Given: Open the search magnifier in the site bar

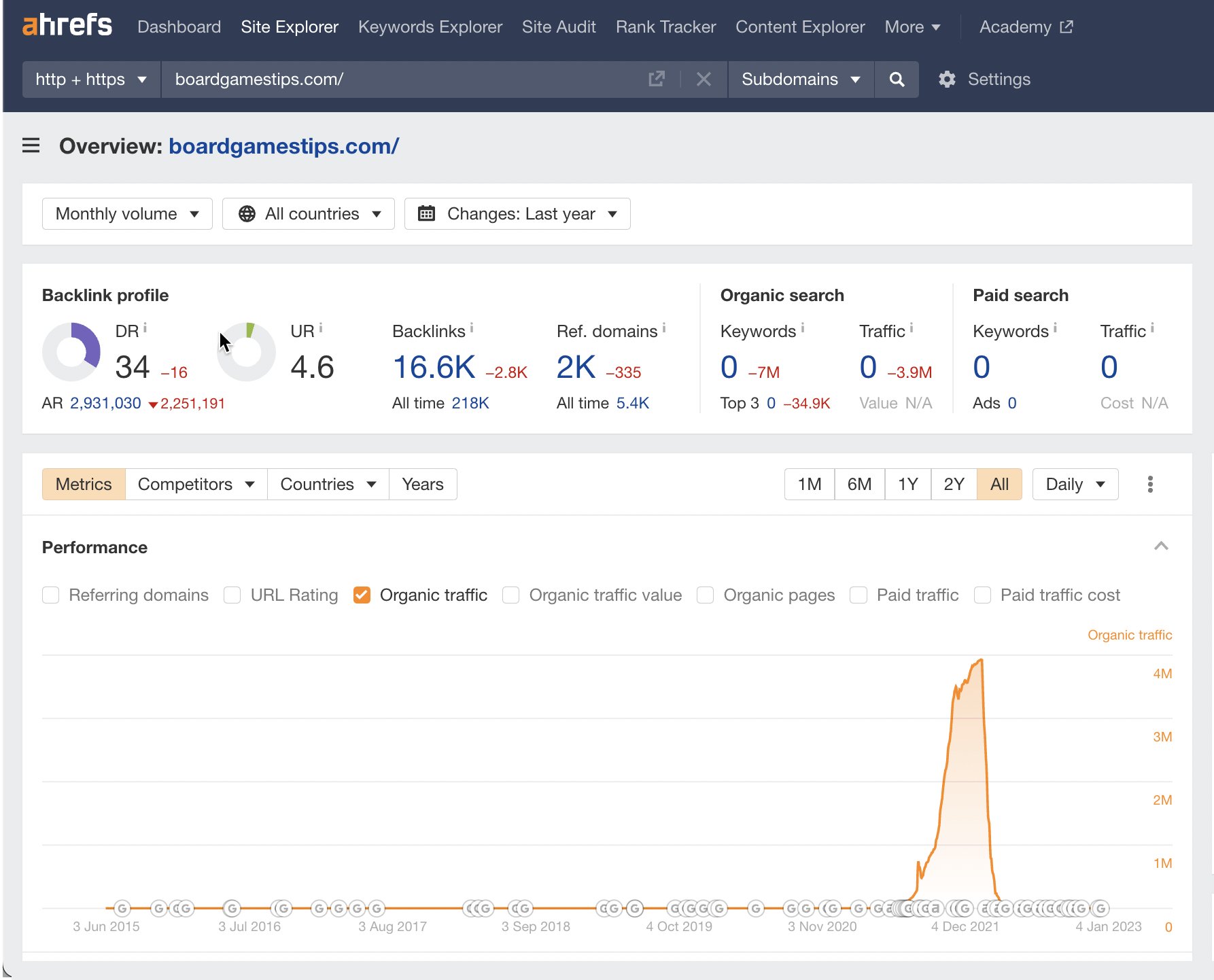Looking at the screenshot, I should (x=897, y=79).
